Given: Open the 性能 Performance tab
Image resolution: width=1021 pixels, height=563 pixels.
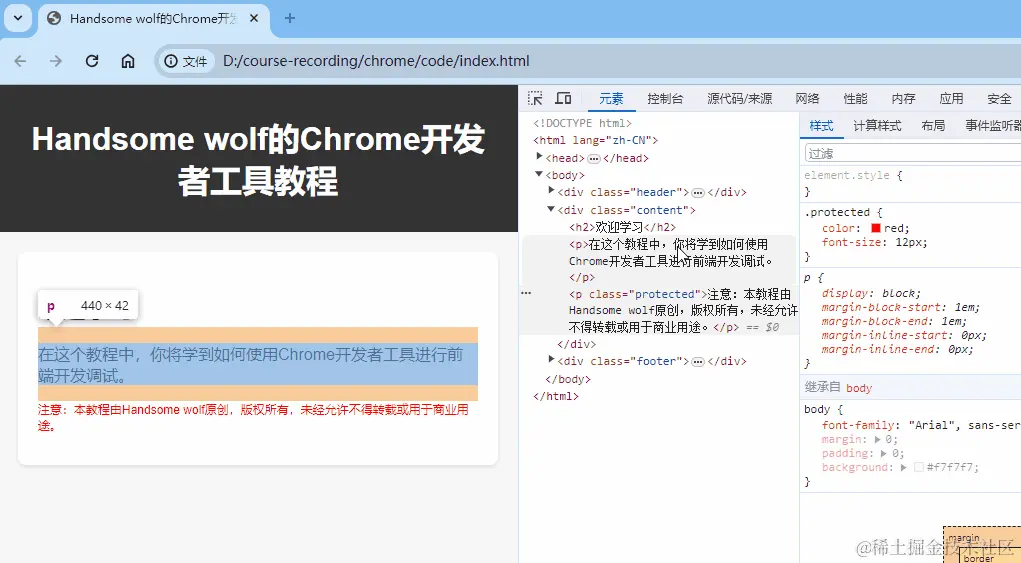Looking at the screenshot, I should [855, 98].
